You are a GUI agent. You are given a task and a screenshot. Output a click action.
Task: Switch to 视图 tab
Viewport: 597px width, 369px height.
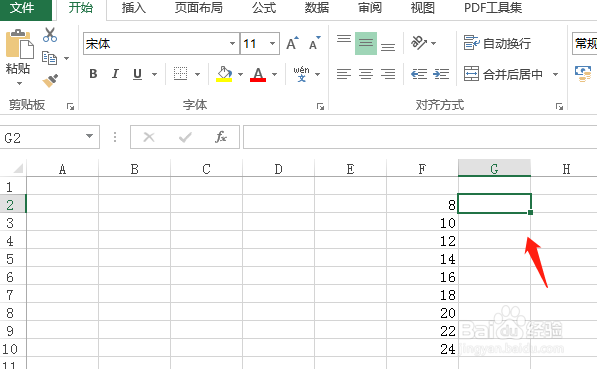tap(423, 8)
